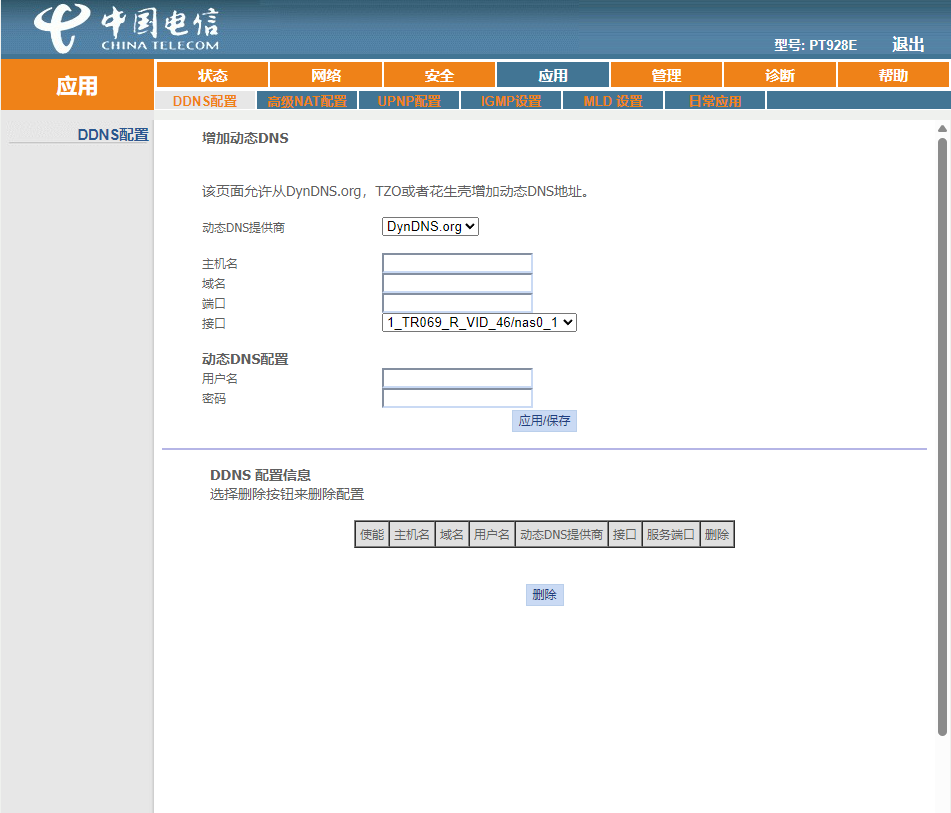This screenshot has height=813, width=951.
Task: Select the 管理 tab
Action: click(666, 74)
